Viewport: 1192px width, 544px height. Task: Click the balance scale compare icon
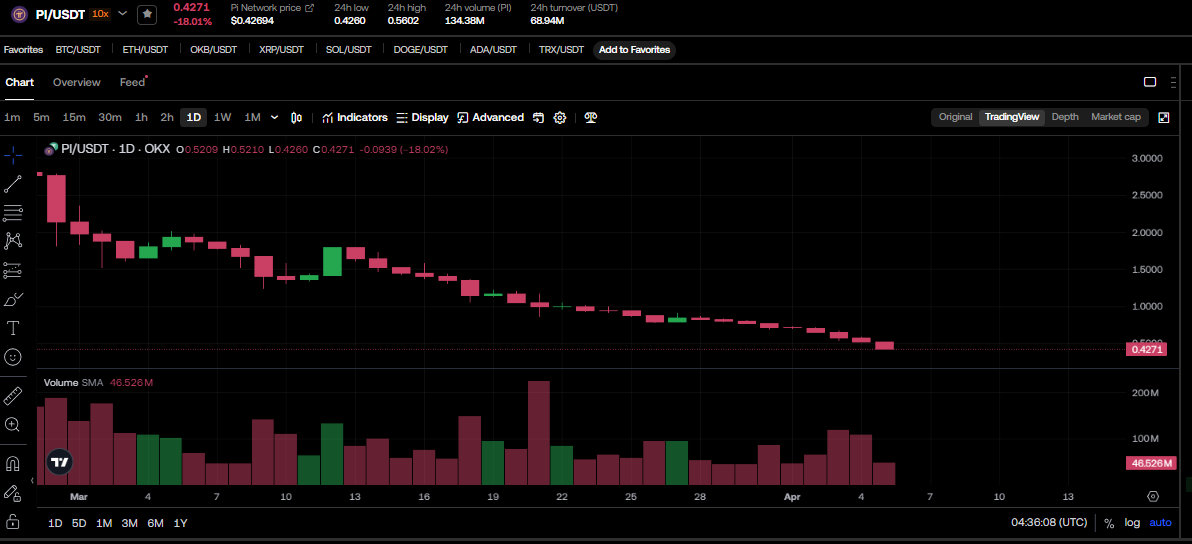click(x=591, y=118)
